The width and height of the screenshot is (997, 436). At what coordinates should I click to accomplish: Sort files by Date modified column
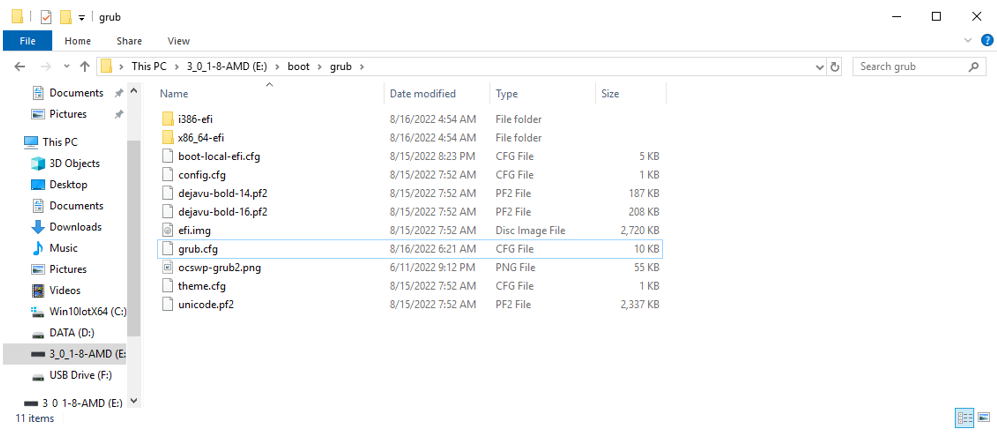423,93
